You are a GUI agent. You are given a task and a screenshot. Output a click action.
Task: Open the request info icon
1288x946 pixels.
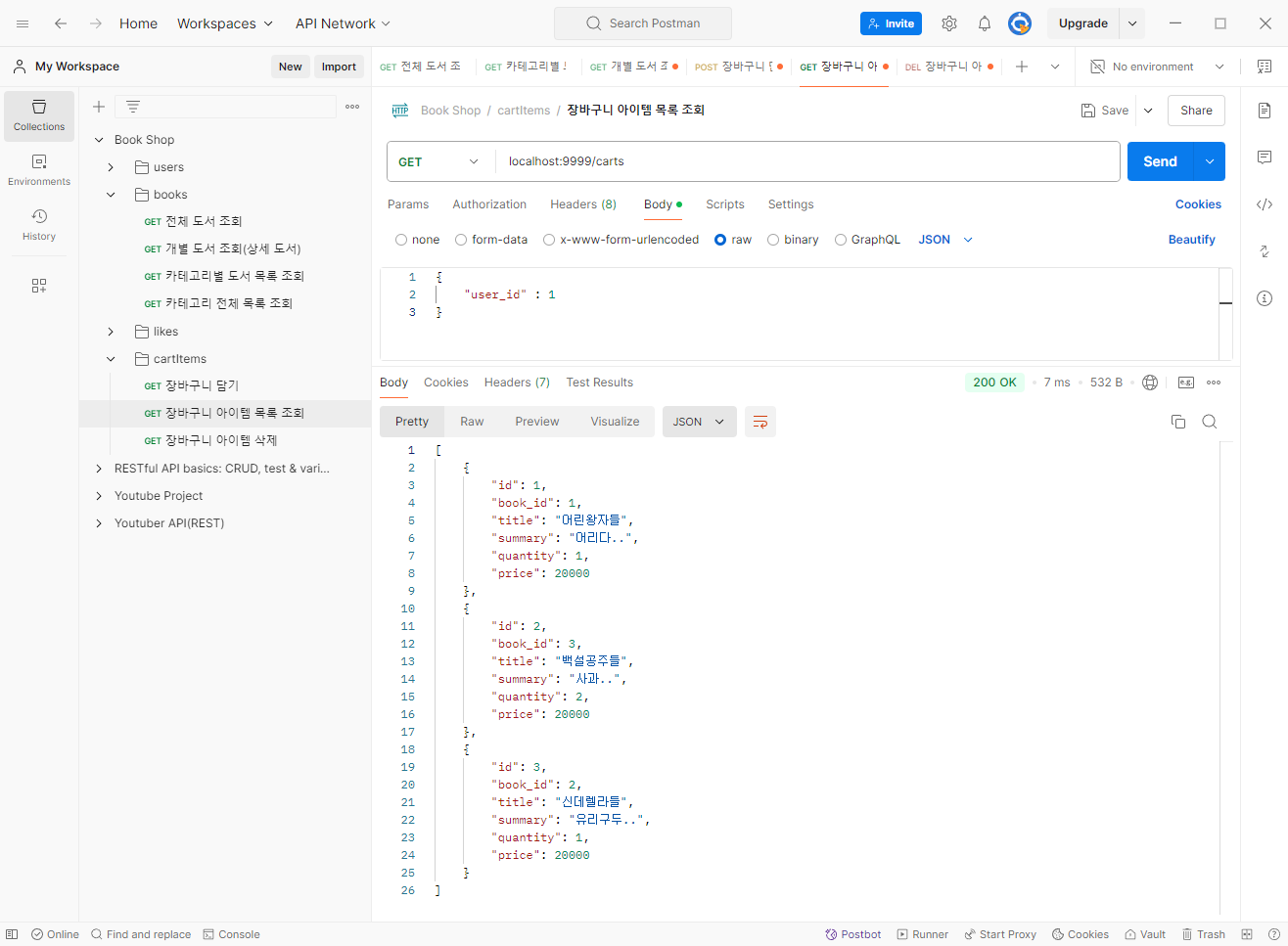[x=1265, y=298]
